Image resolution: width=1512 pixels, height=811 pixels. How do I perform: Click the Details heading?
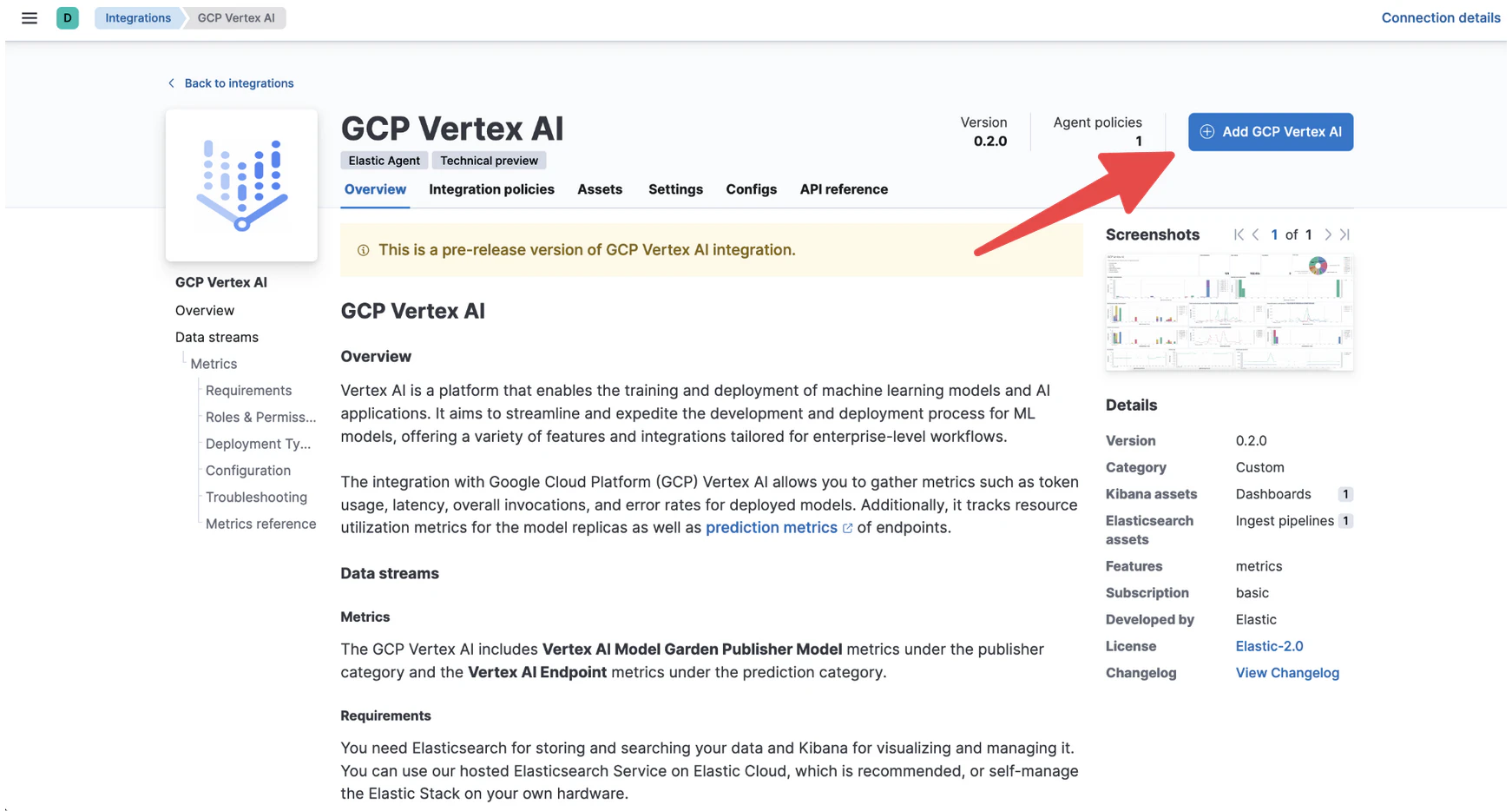tap(1131, 405)
